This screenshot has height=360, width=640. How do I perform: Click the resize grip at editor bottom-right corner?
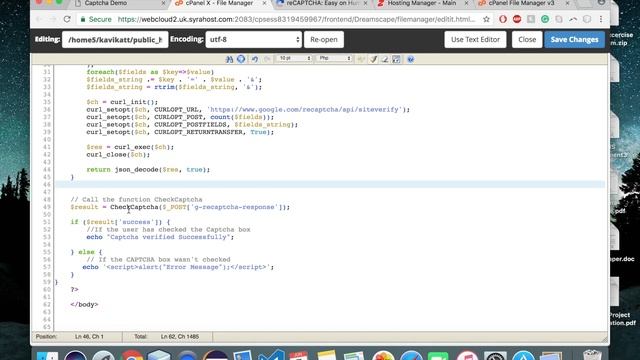click(604, 339)
